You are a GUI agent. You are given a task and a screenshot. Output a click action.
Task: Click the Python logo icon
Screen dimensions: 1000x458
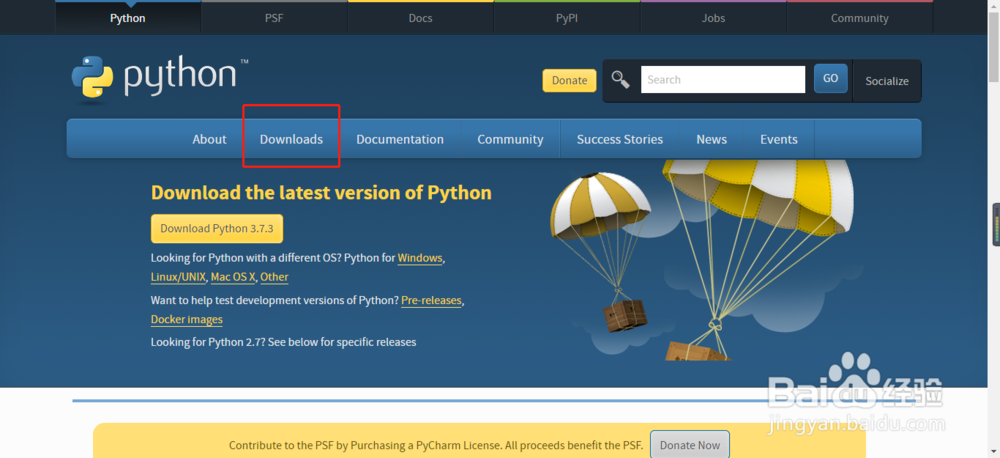point(92,77)
